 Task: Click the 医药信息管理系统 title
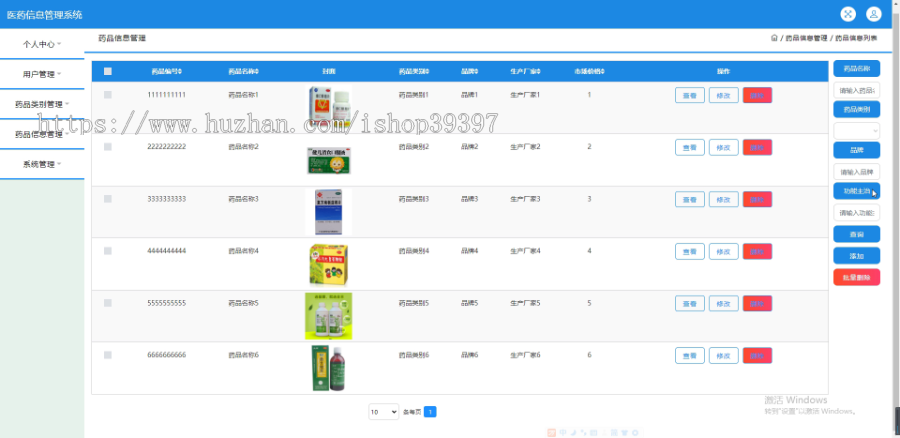(x=44, y=15)
